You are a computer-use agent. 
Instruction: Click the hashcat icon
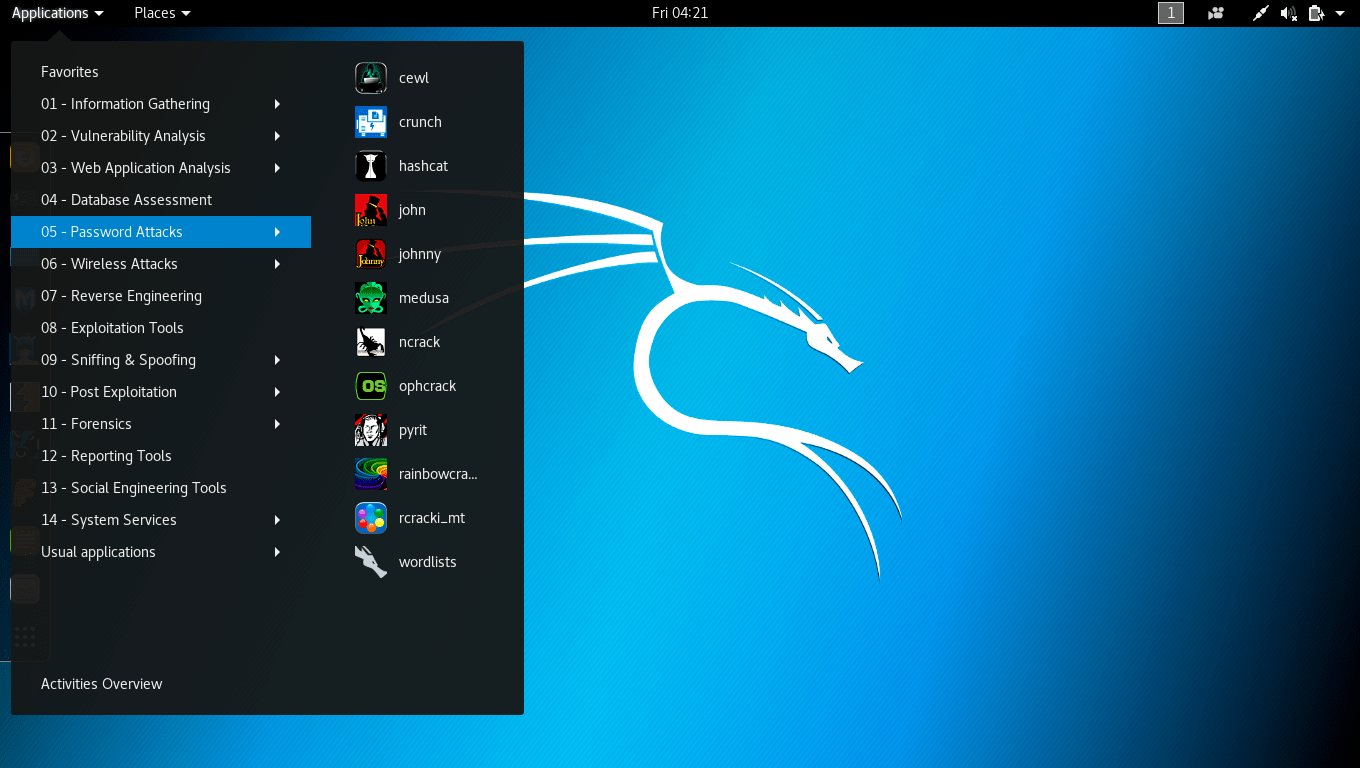click(371, 166)
